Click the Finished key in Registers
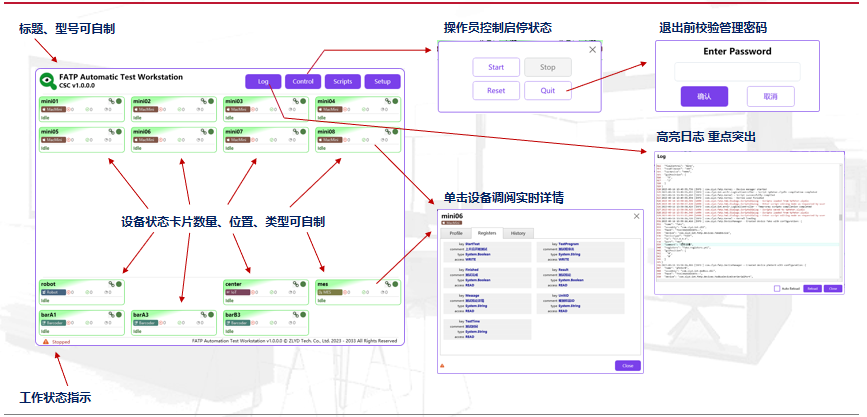 (472, 269)
